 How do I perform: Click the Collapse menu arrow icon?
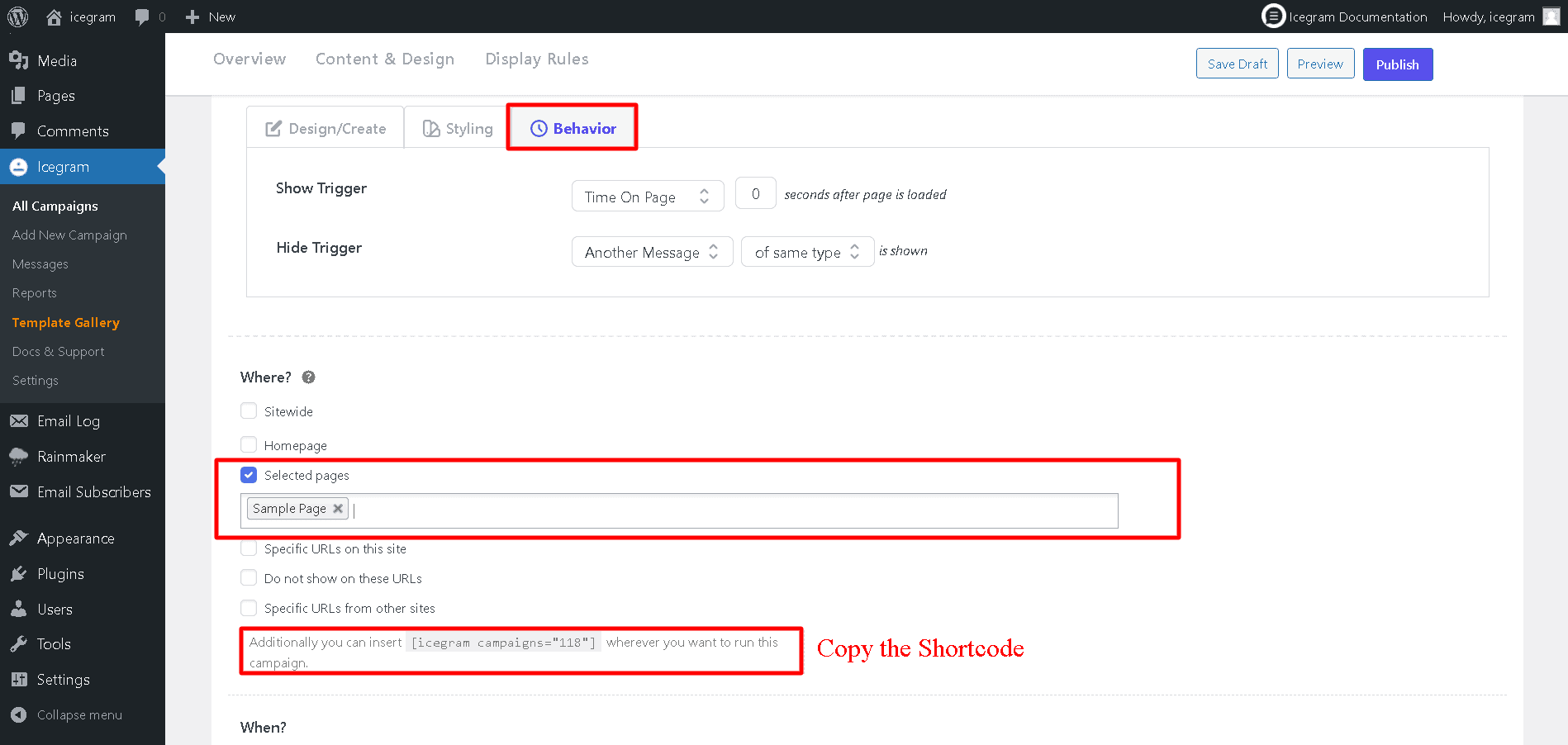coord(18,714)
